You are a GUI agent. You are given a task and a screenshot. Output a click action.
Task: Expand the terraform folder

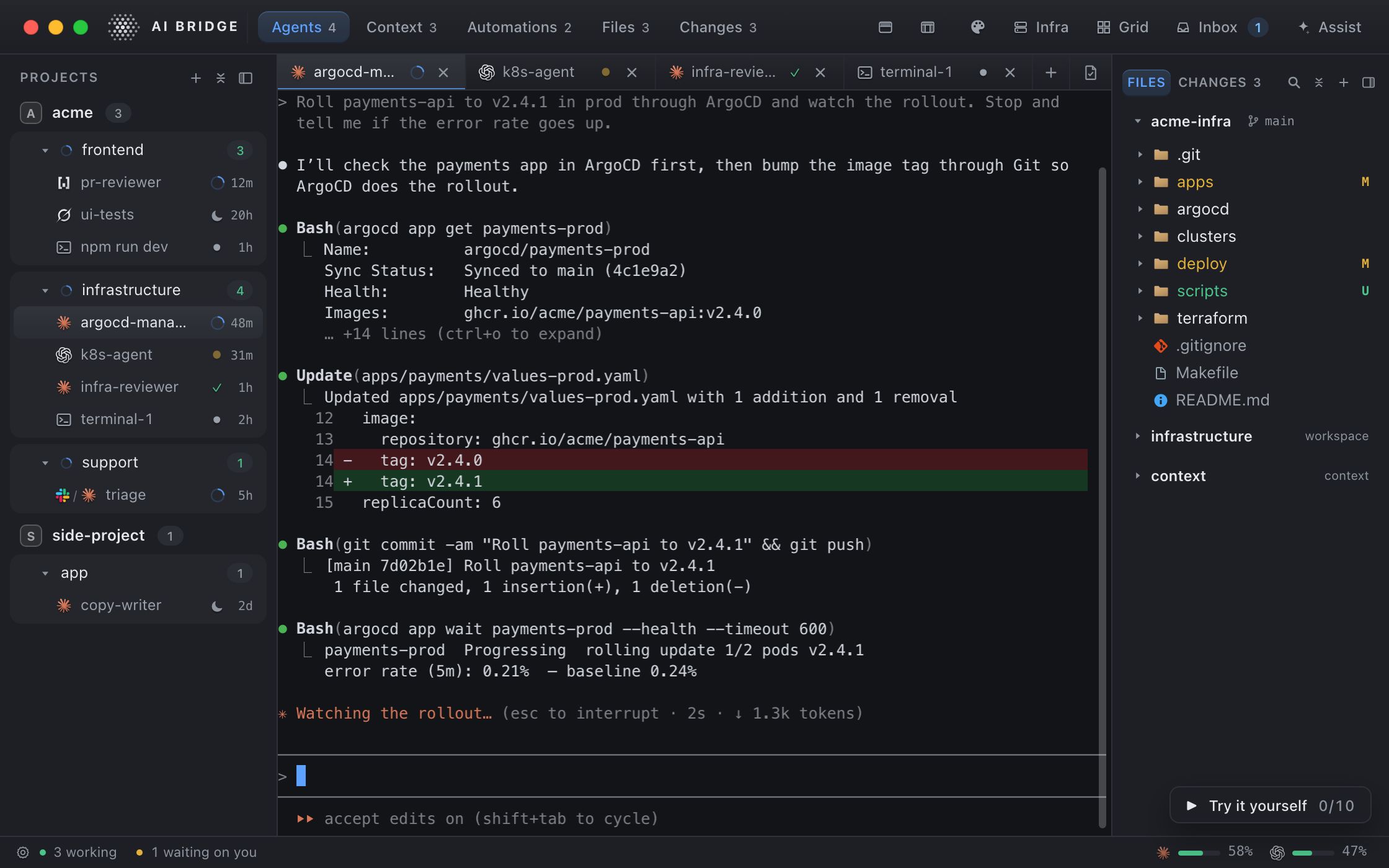click(x=1140, y=318)
